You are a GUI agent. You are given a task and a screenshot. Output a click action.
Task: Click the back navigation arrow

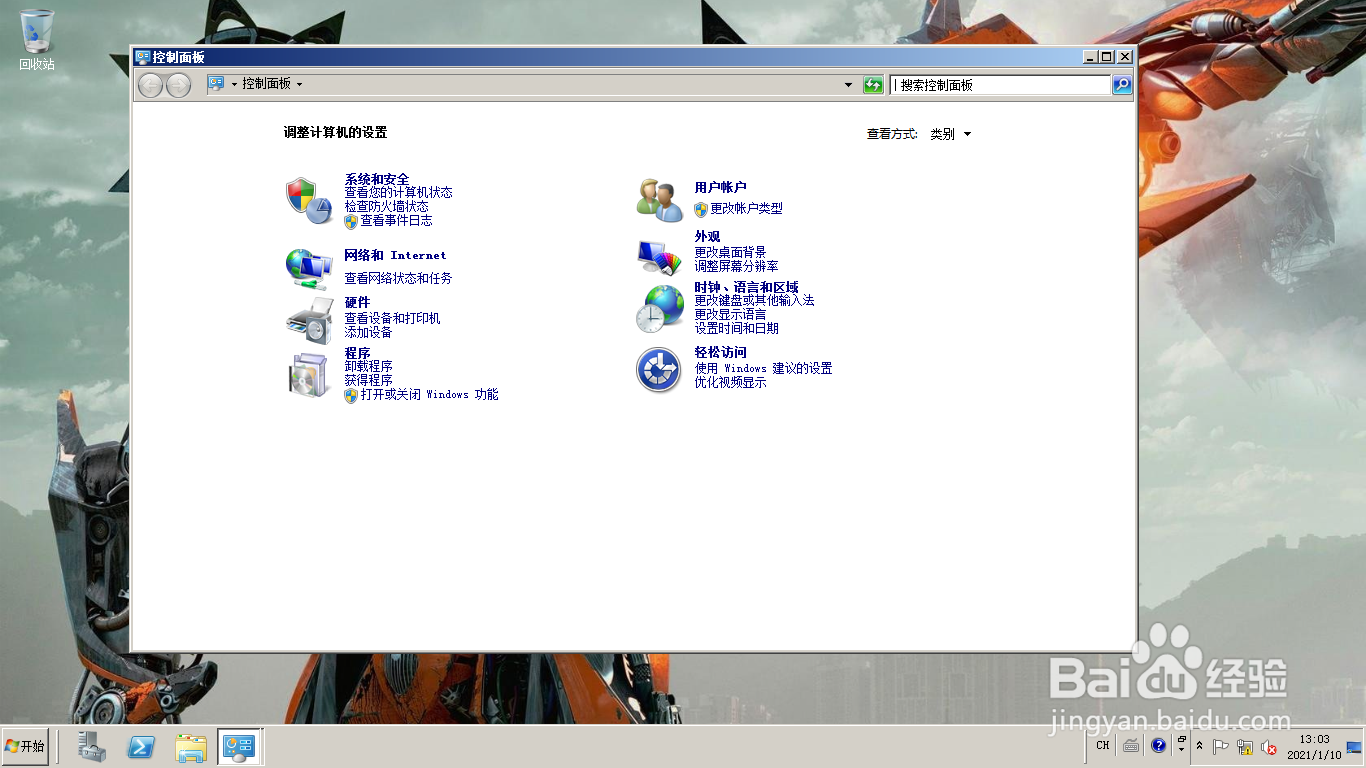150,85
